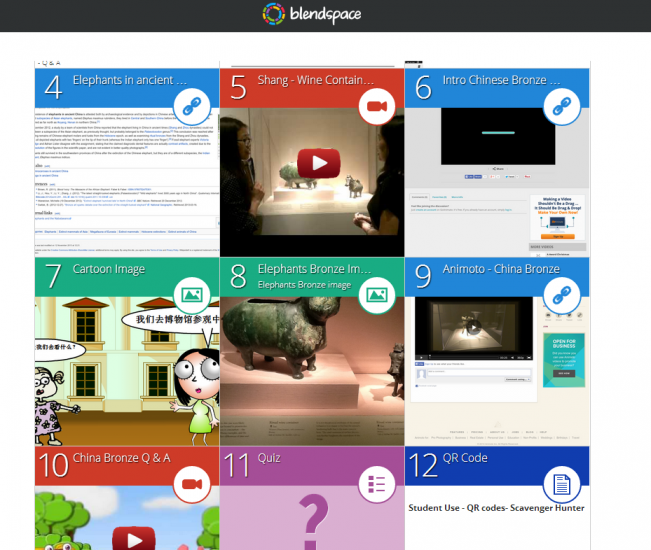
Task: Open the blendspace wordmark text
Action: 326,15
